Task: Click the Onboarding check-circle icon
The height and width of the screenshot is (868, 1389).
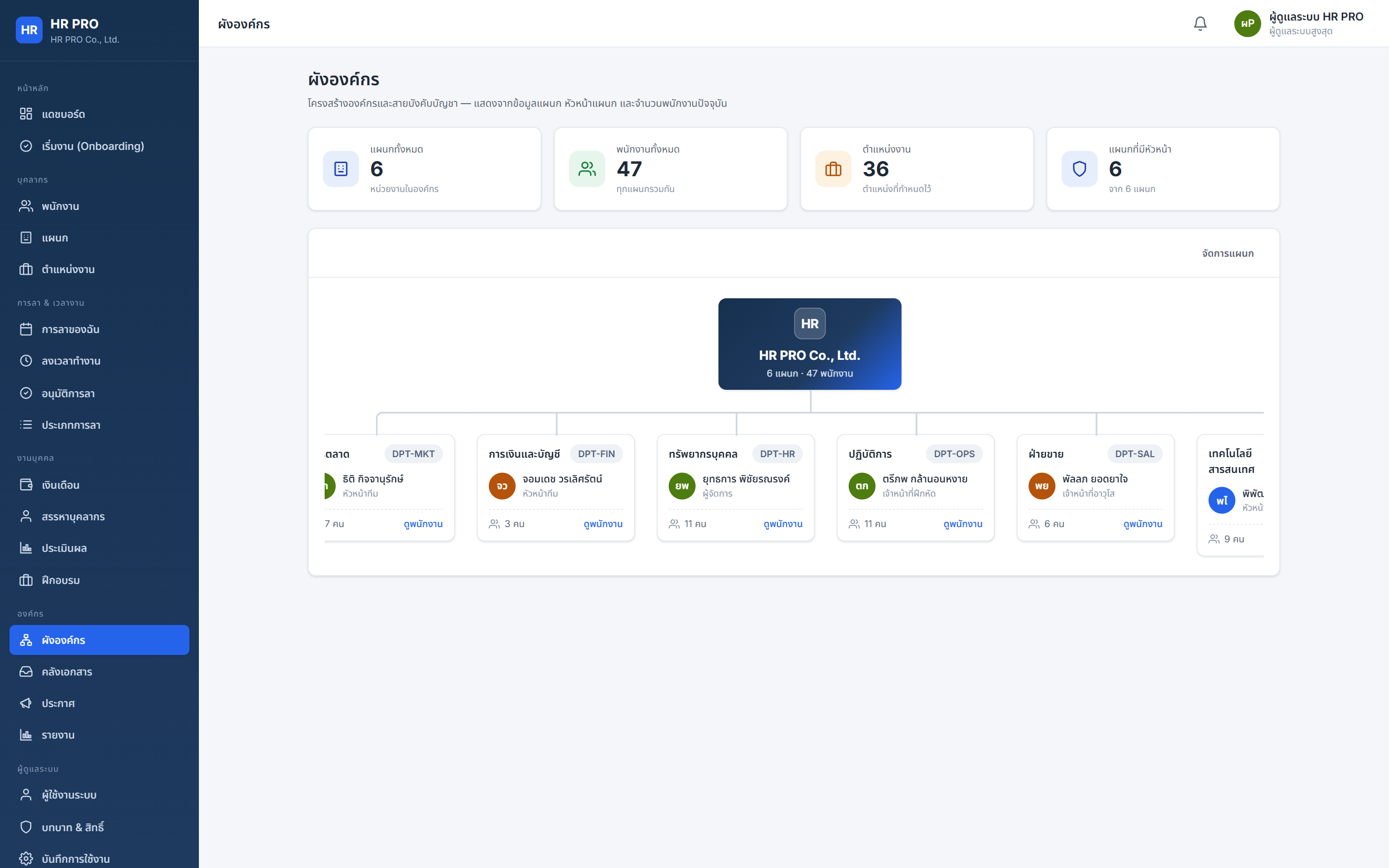Action: click(26, 146)
